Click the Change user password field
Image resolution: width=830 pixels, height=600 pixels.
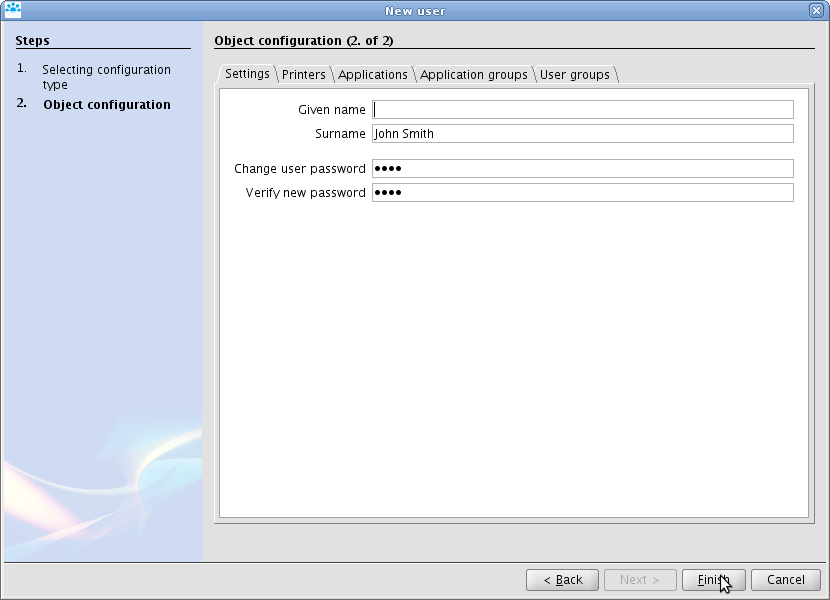coord(582,169)
